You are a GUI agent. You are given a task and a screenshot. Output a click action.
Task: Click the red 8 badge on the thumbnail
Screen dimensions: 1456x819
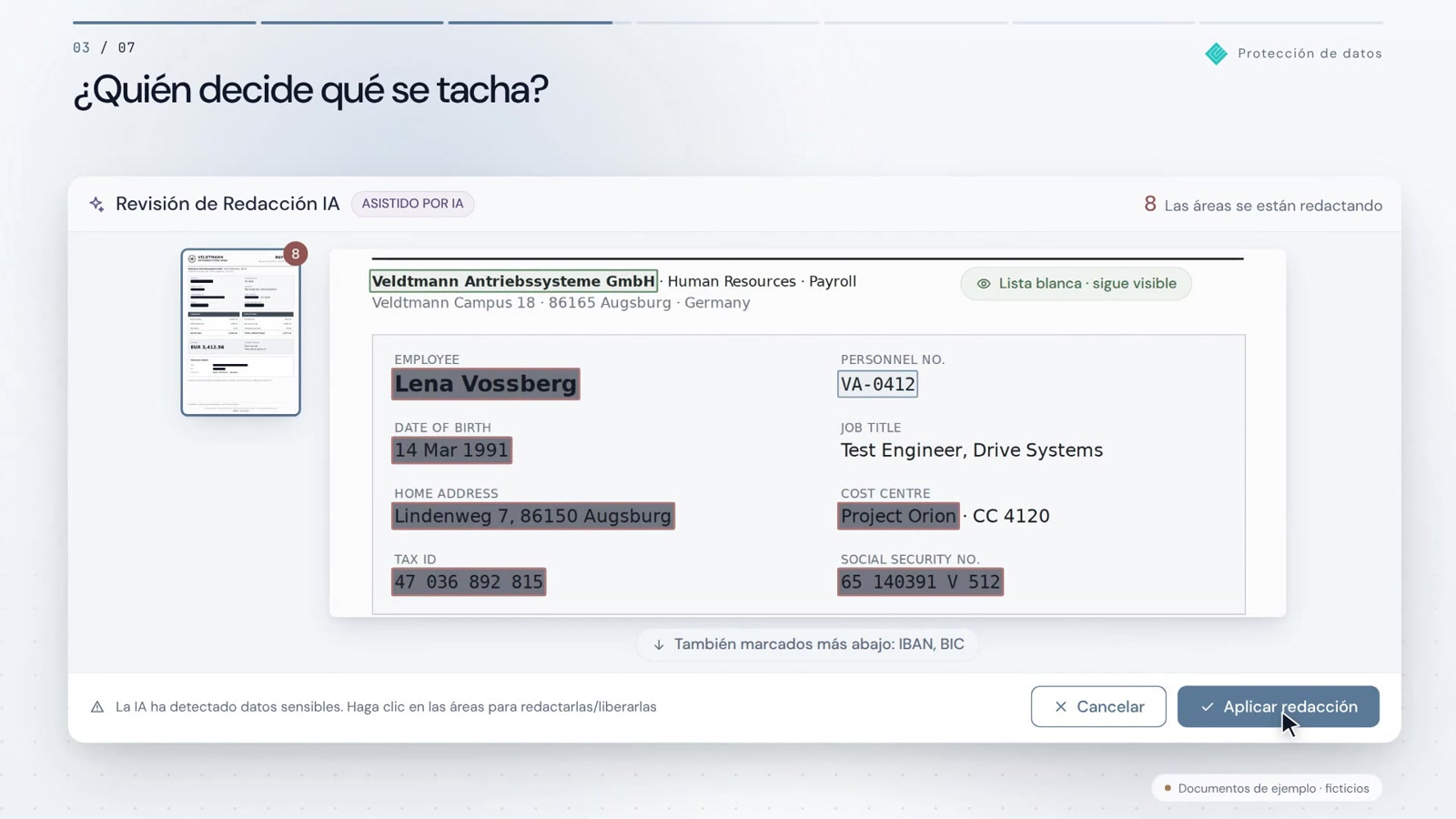(295, 254)
